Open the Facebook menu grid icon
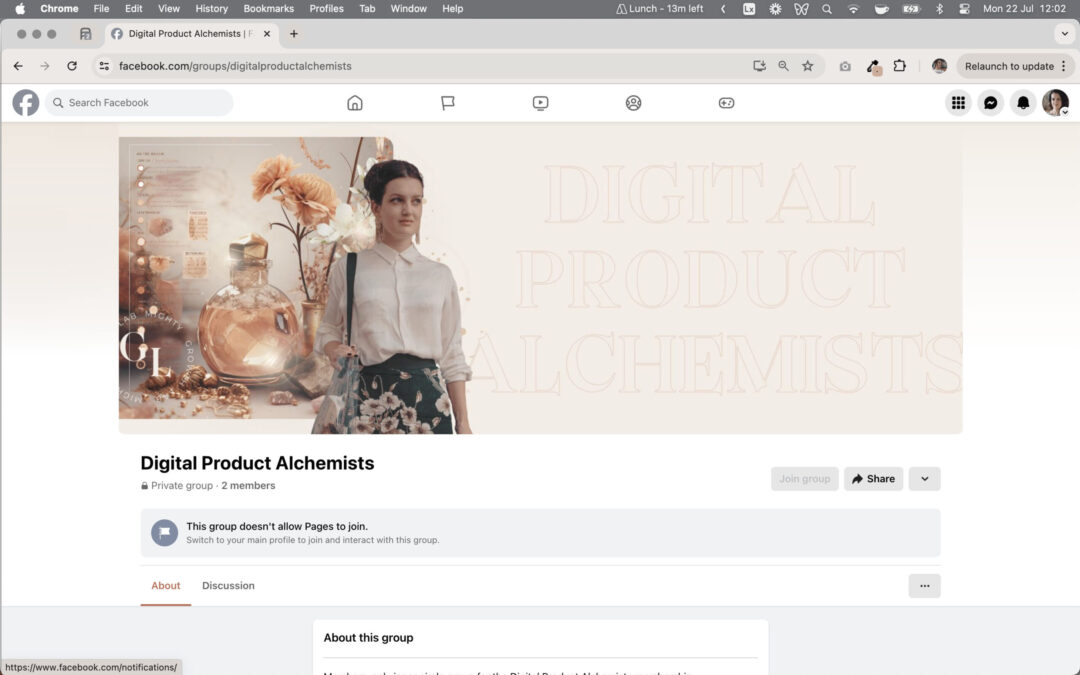This screenshot has height=675, width=1080. coord(958,103)
